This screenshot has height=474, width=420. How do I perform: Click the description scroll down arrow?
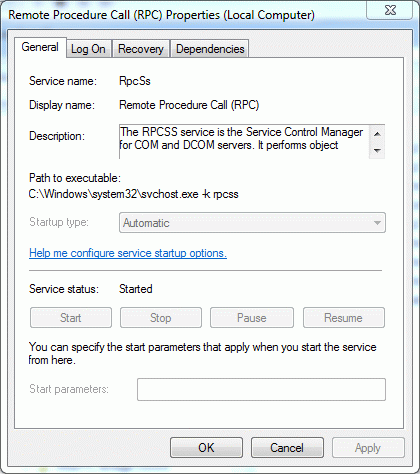(x=377, y=150)
